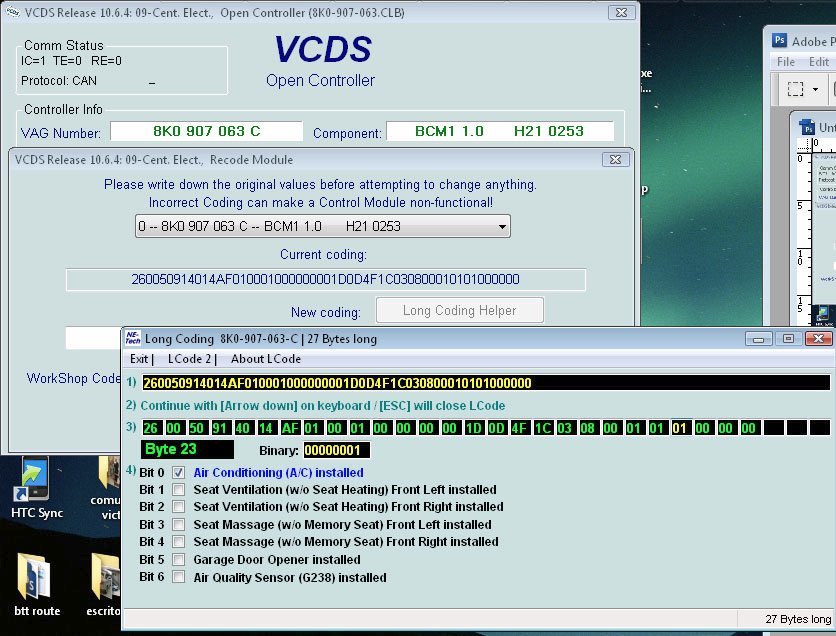Click the Photoshop document tab Ps icon

click(807, 127)
